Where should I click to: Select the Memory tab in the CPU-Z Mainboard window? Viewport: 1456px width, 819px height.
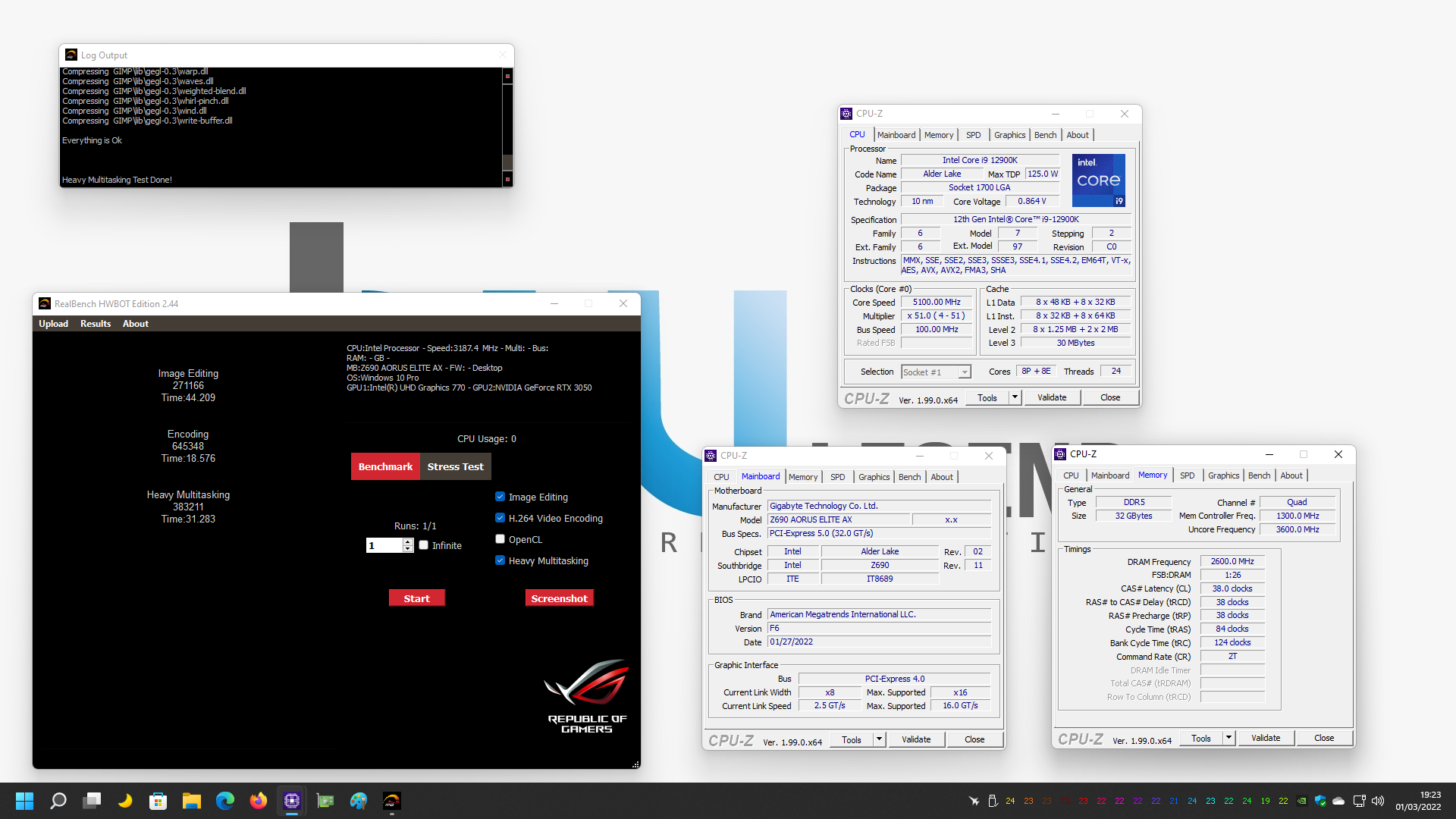coord(802,477)
